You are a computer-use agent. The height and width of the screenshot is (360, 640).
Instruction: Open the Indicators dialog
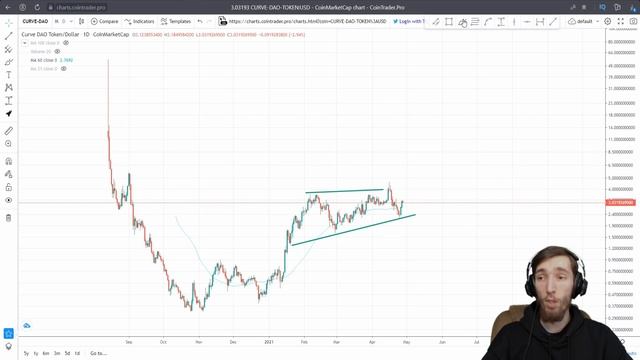(x=140, y=21)
